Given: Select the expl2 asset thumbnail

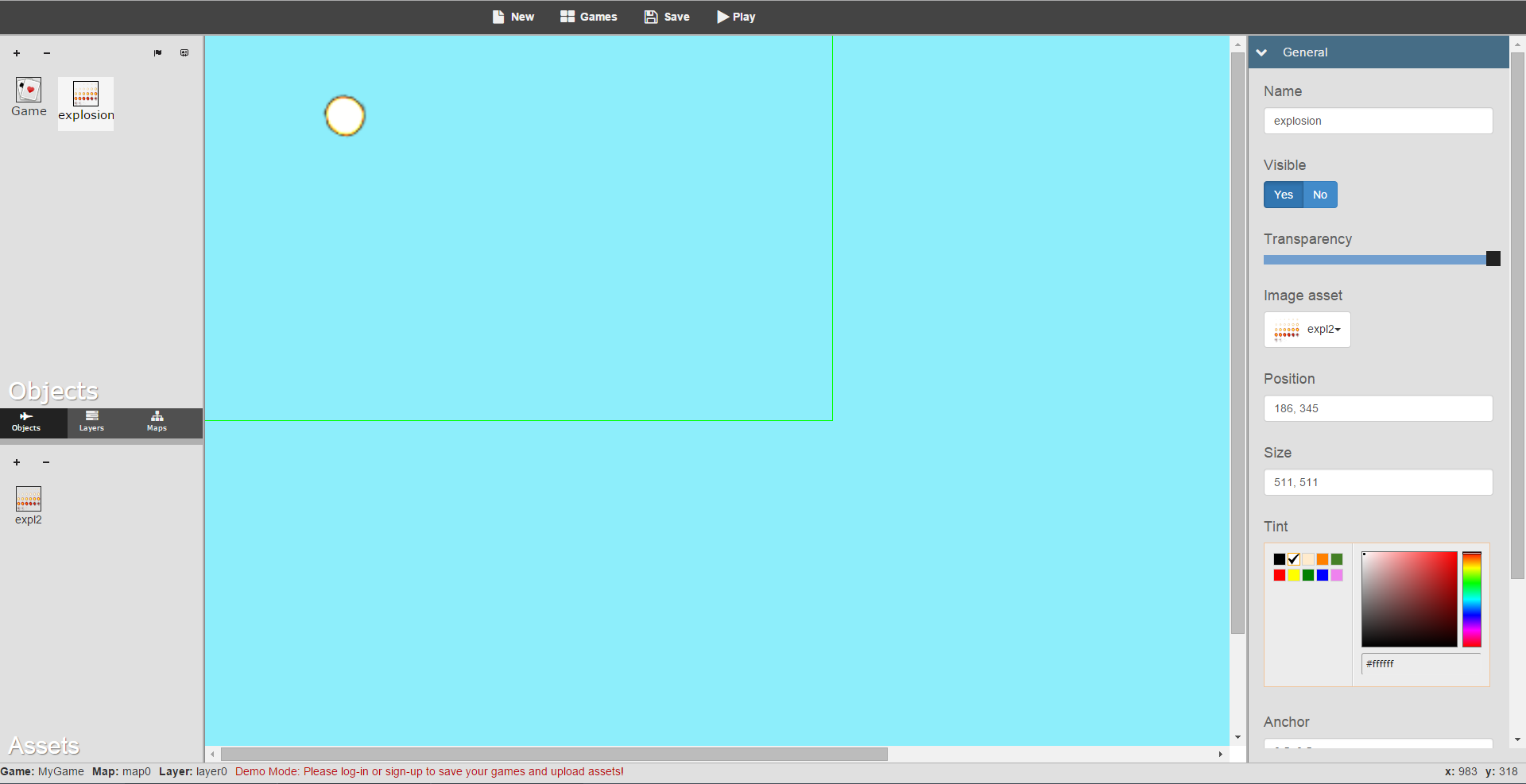Looking at the screenshot, I should 29,500.
